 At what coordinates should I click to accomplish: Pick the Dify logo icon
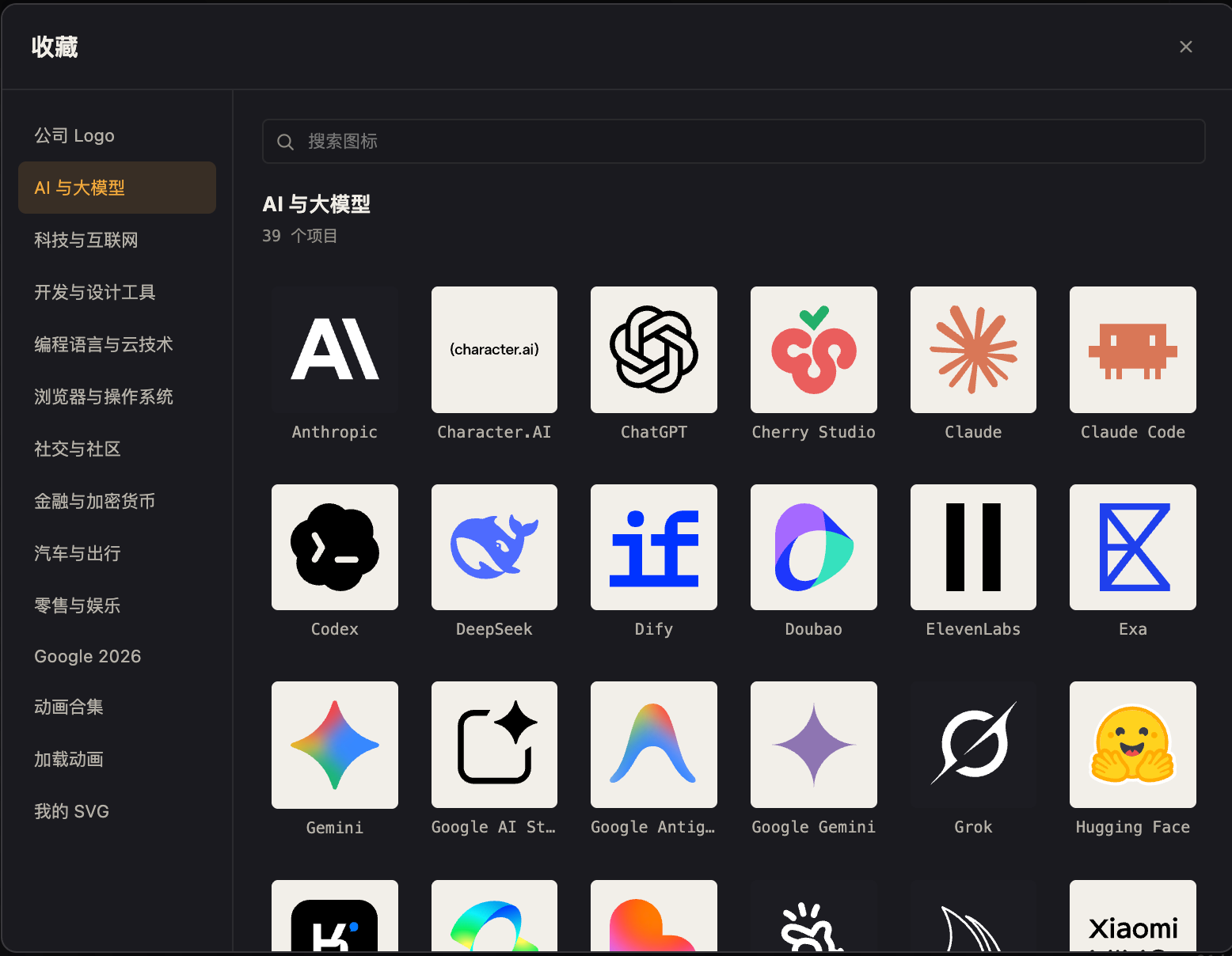click(x=654, y=547)
